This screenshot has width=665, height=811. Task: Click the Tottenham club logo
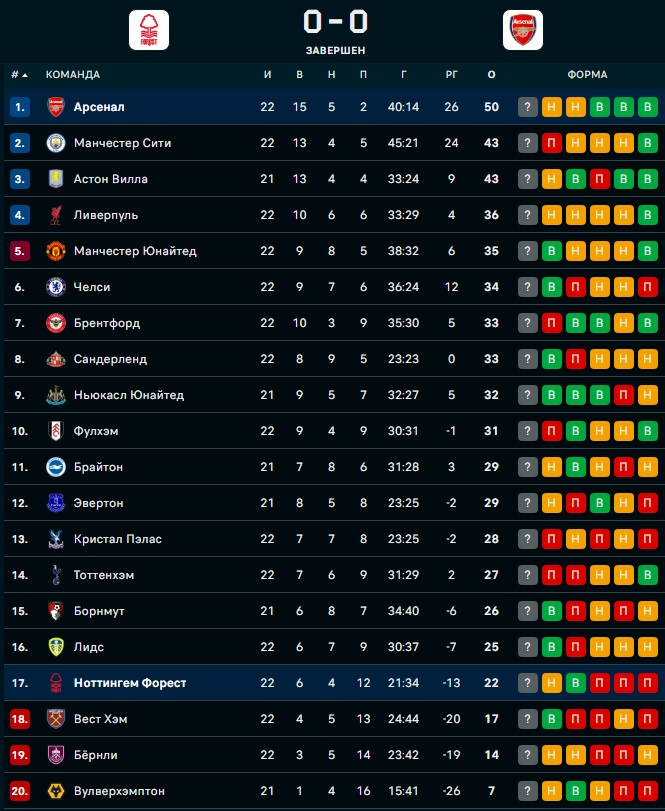tap(56, 575)
